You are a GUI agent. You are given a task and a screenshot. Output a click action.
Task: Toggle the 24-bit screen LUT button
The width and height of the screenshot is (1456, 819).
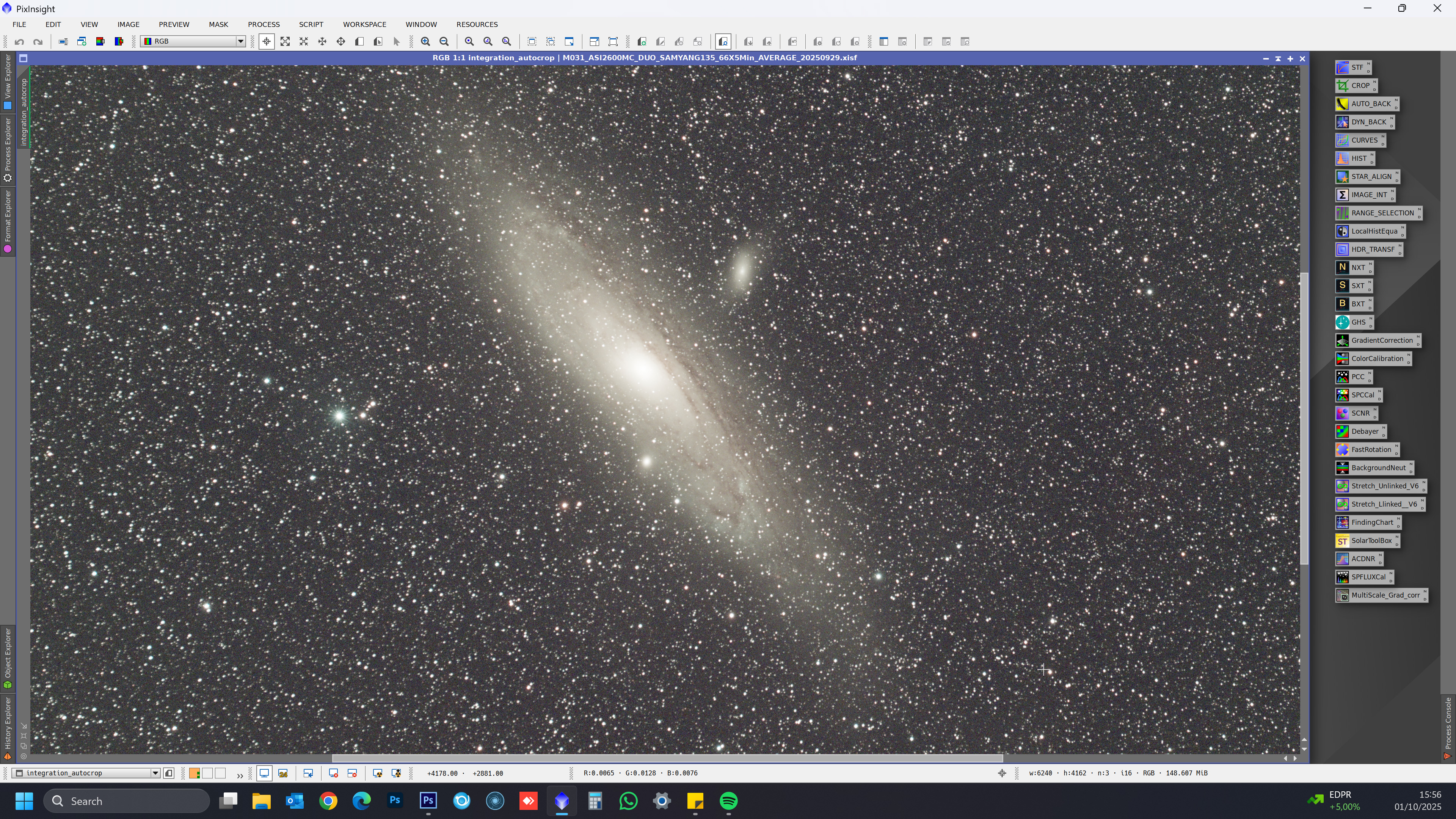point(282,773)
